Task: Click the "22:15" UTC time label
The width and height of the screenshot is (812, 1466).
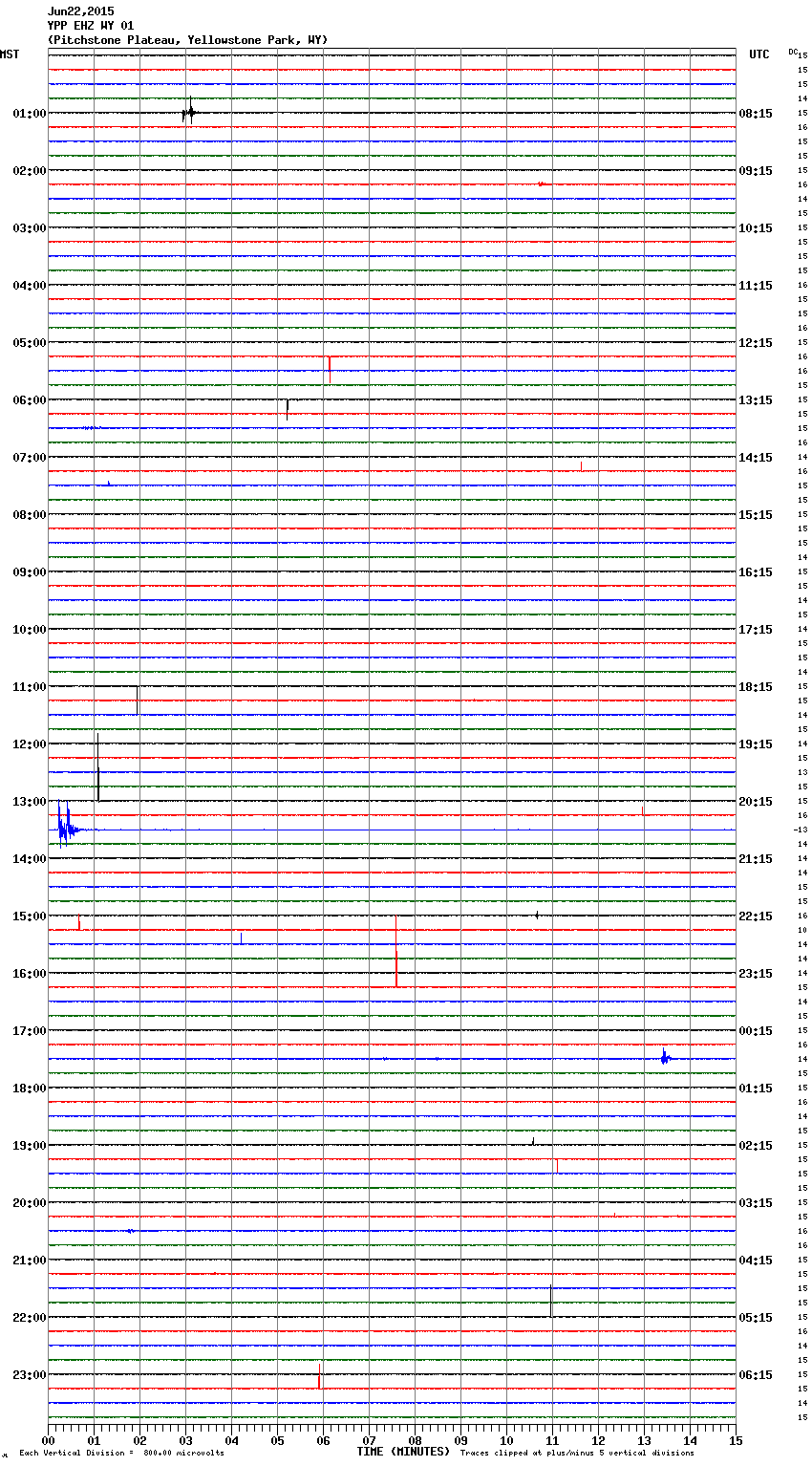Action: (x=756, y=916)
